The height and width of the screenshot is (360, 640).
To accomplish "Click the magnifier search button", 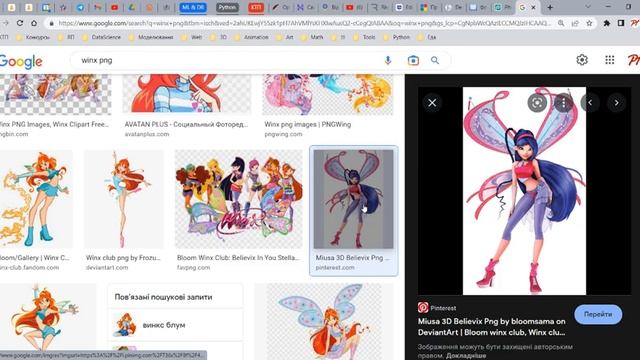I will pyautogui.click(x=435, y=60).
